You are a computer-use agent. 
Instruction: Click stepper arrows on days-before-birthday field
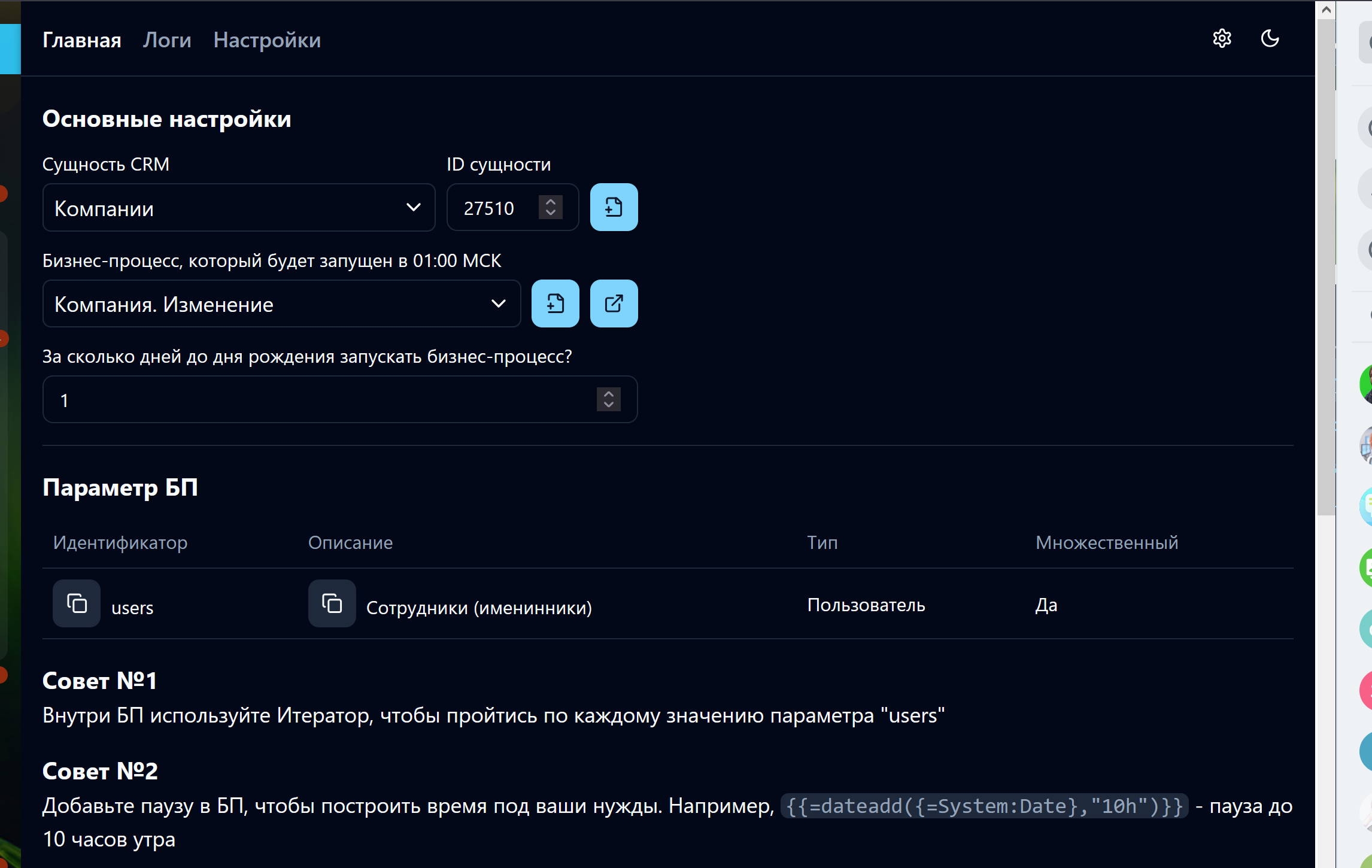(608, 399)
